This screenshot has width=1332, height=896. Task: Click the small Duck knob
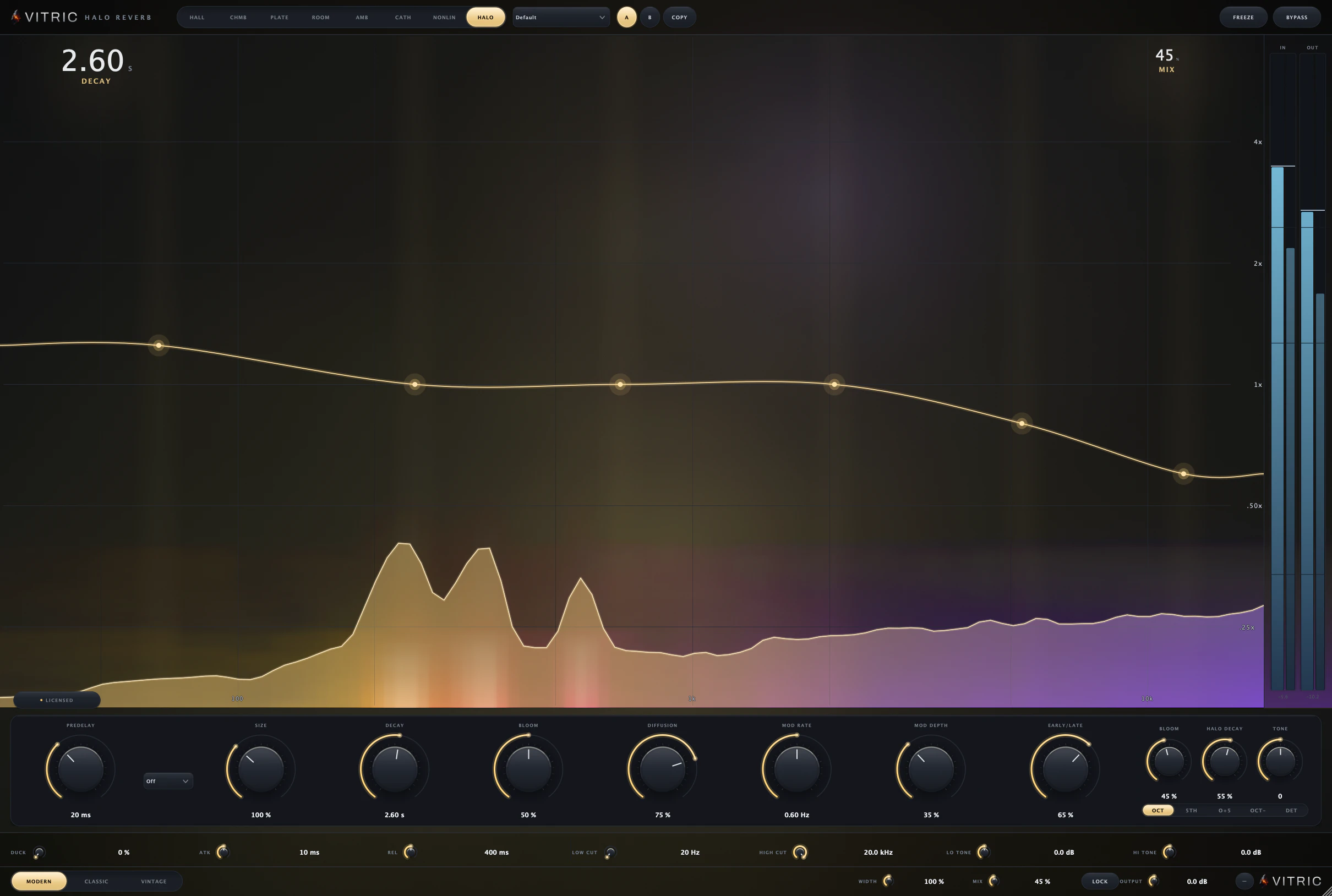39,853
